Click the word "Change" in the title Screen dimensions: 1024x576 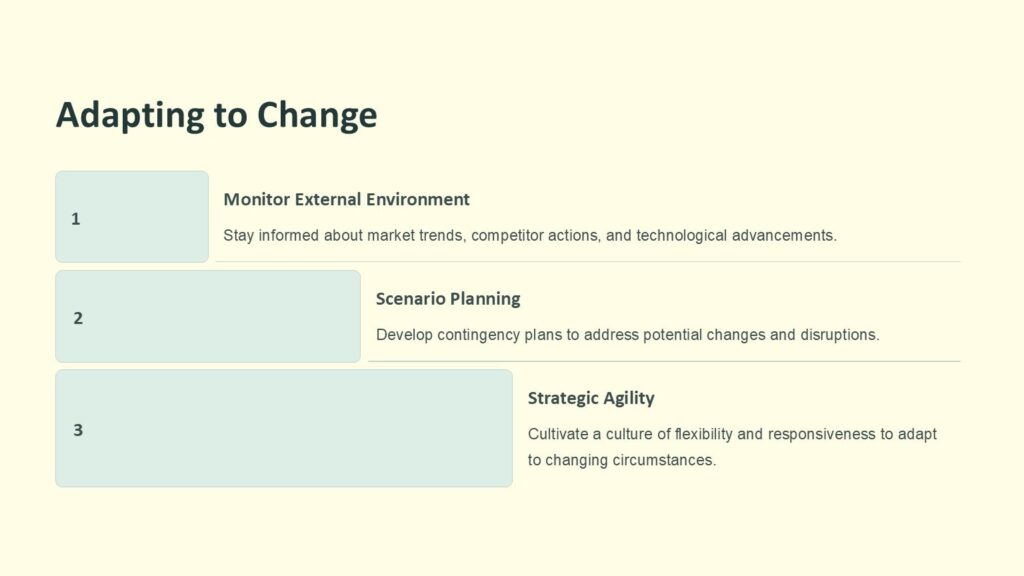pos(317,115)
